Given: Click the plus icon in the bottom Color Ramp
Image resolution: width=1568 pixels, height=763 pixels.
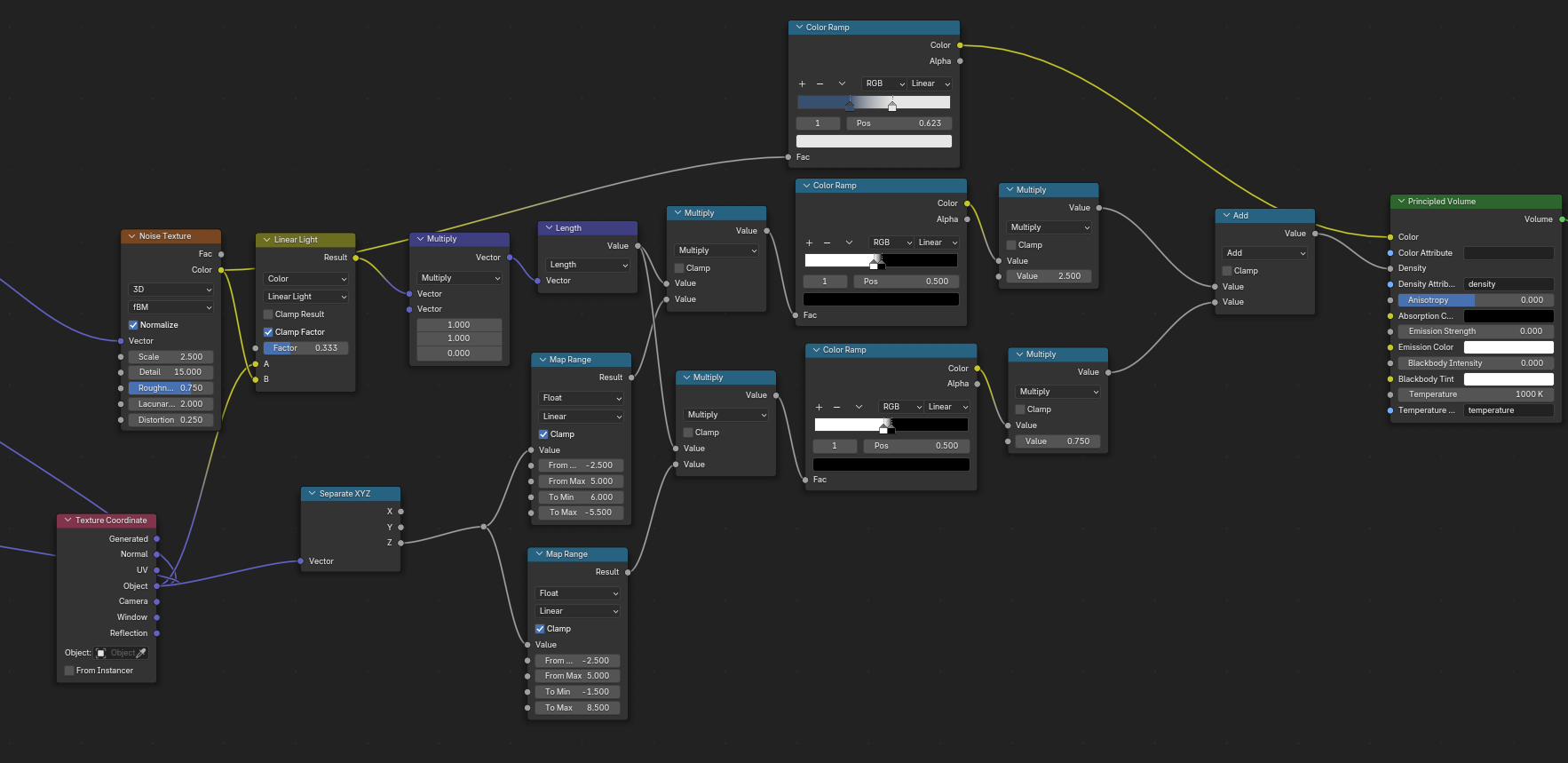Looking at the screenshot, I should pos(819,407).
